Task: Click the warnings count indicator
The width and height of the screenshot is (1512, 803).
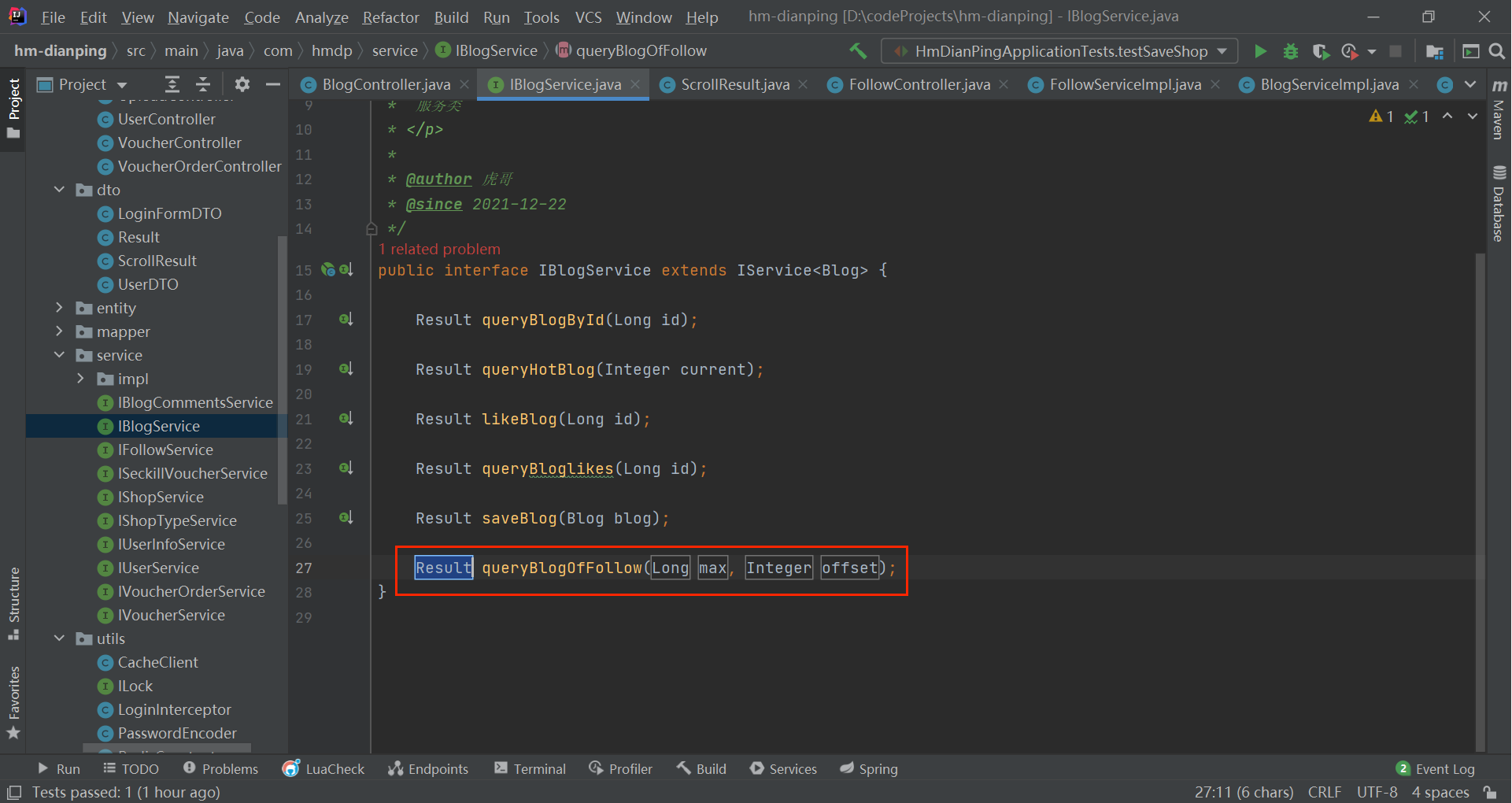Action: pos(1381,117)
